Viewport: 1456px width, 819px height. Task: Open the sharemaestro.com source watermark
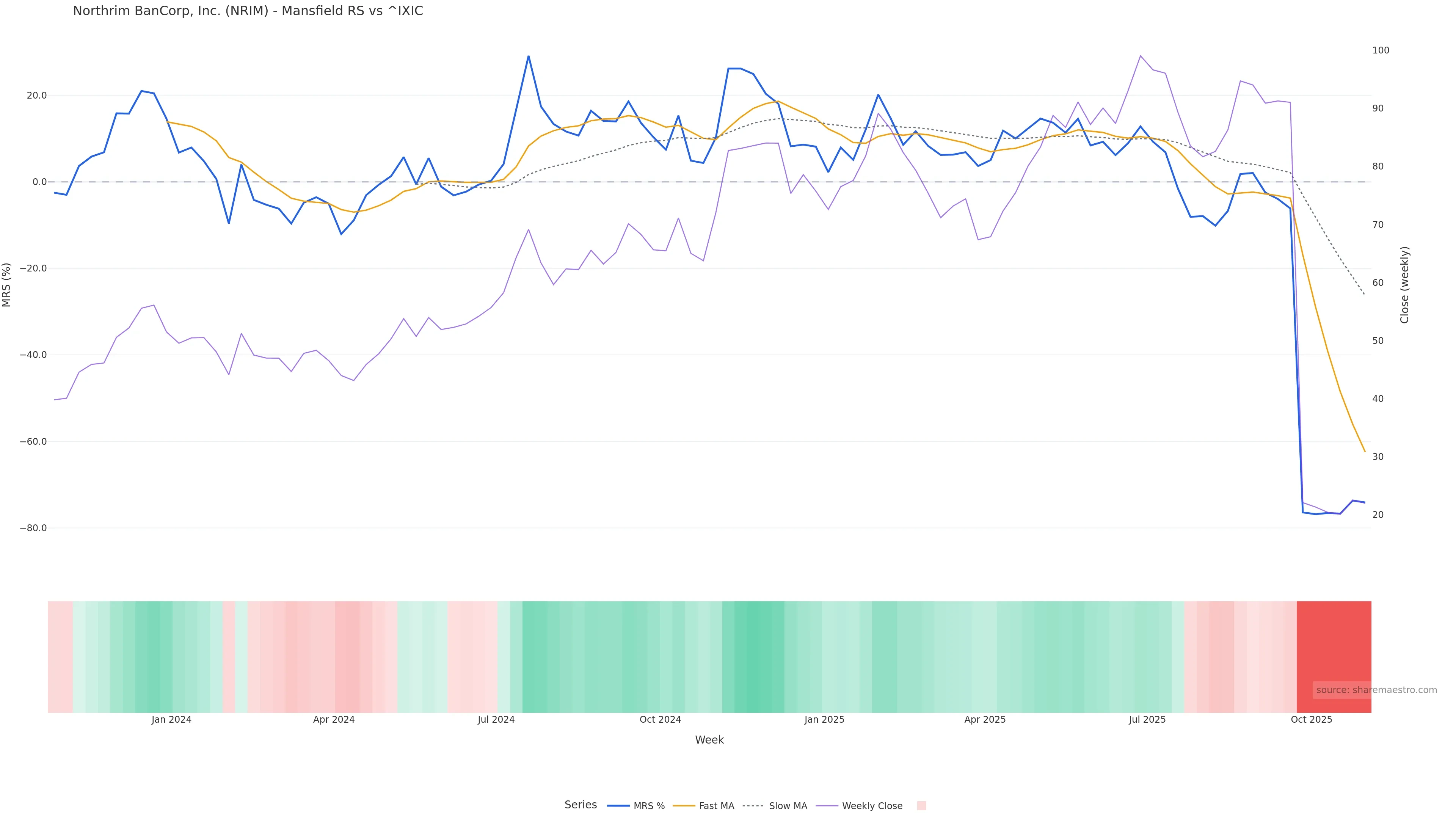[x=1376, y=690]
